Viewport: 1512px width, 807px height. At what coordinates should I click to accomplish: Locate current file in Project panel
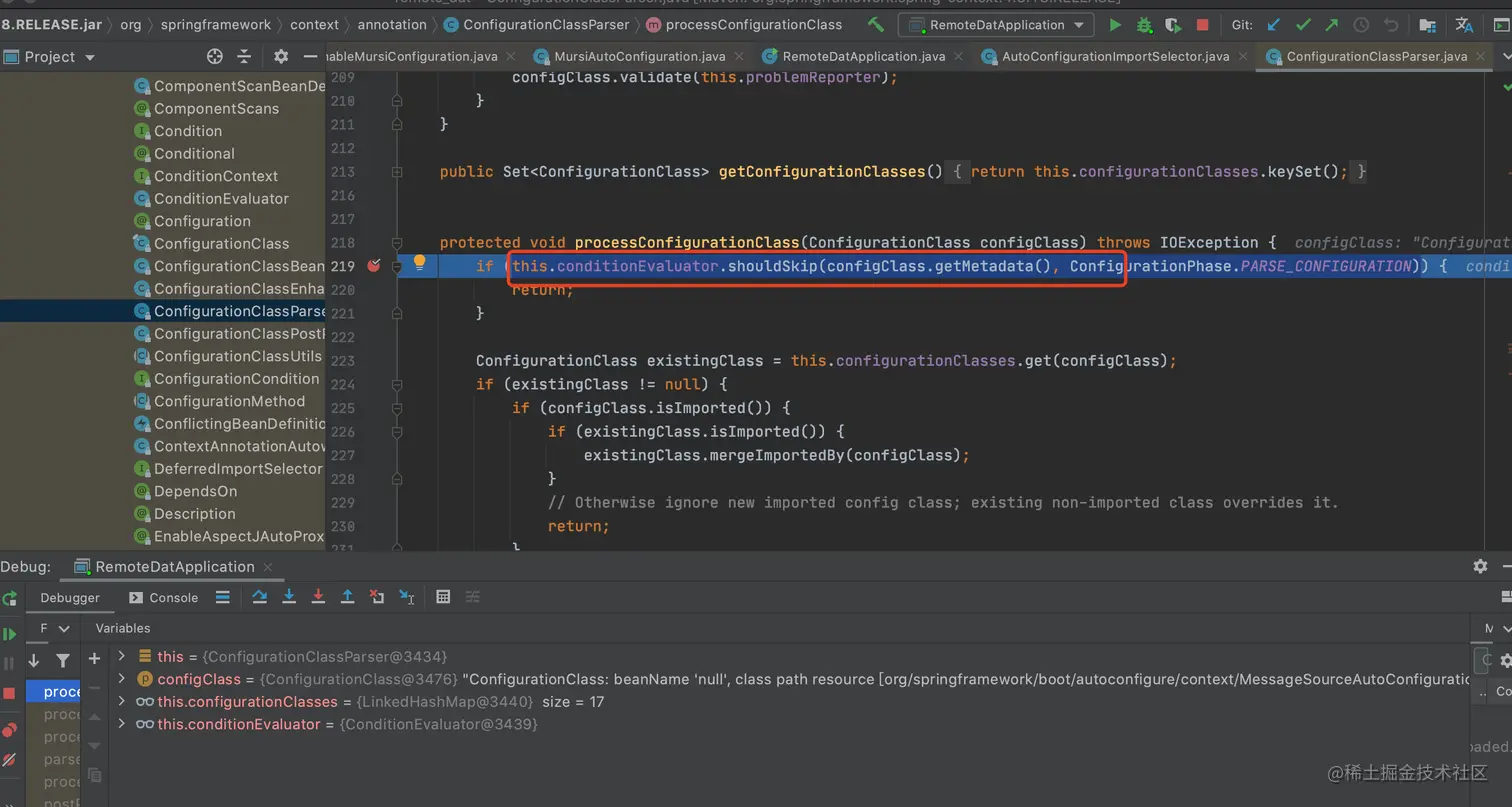click(215, 57)
